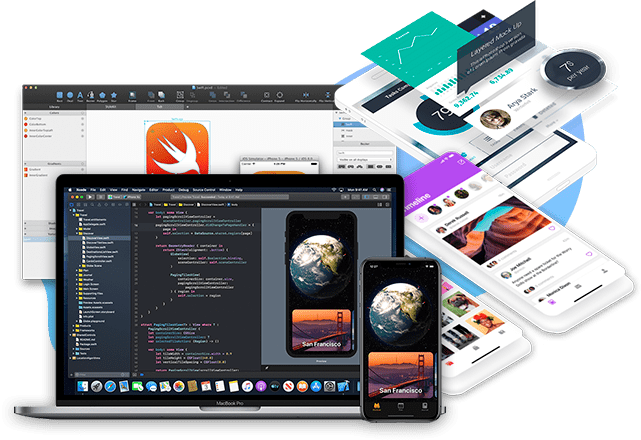The width and height of the screenshot is (641, 440).
Task: Select the Project navigator icon in Xcode
Action: (72, 204)
